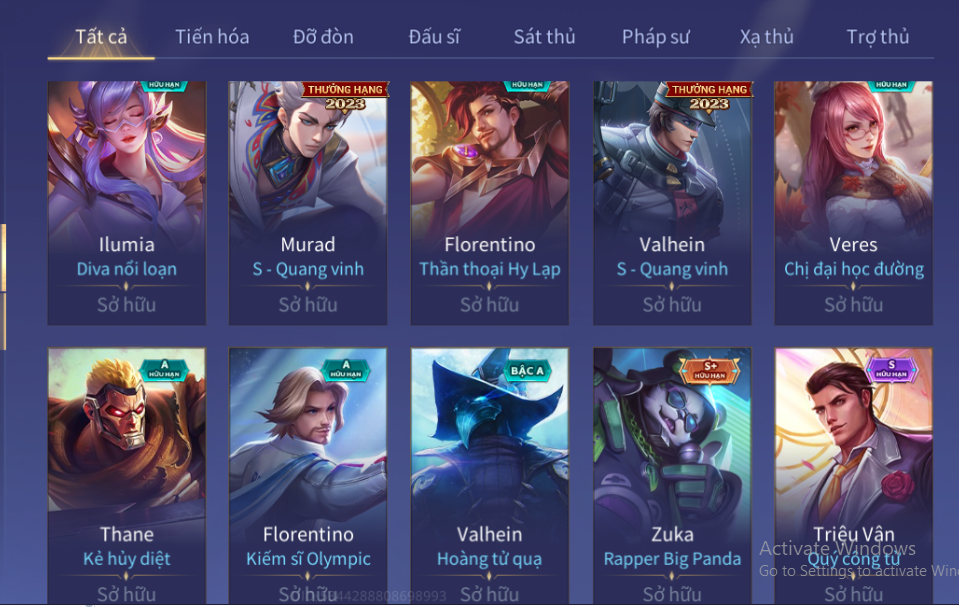Select Veres Chị đại học đường skin
The height and width of the screenshot is (607, 959).
[x=853, y=203]
